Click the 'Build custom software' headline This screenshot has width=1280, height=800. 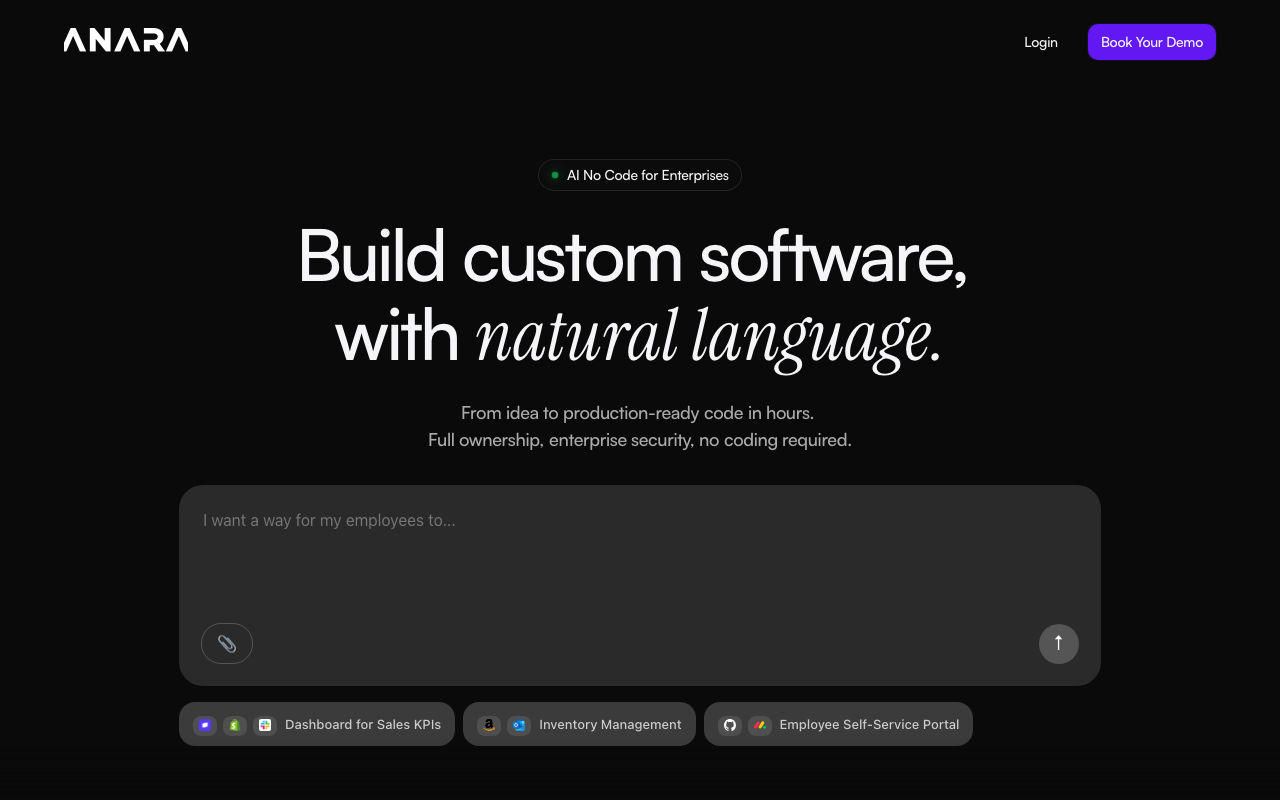[x=632, y=258]
